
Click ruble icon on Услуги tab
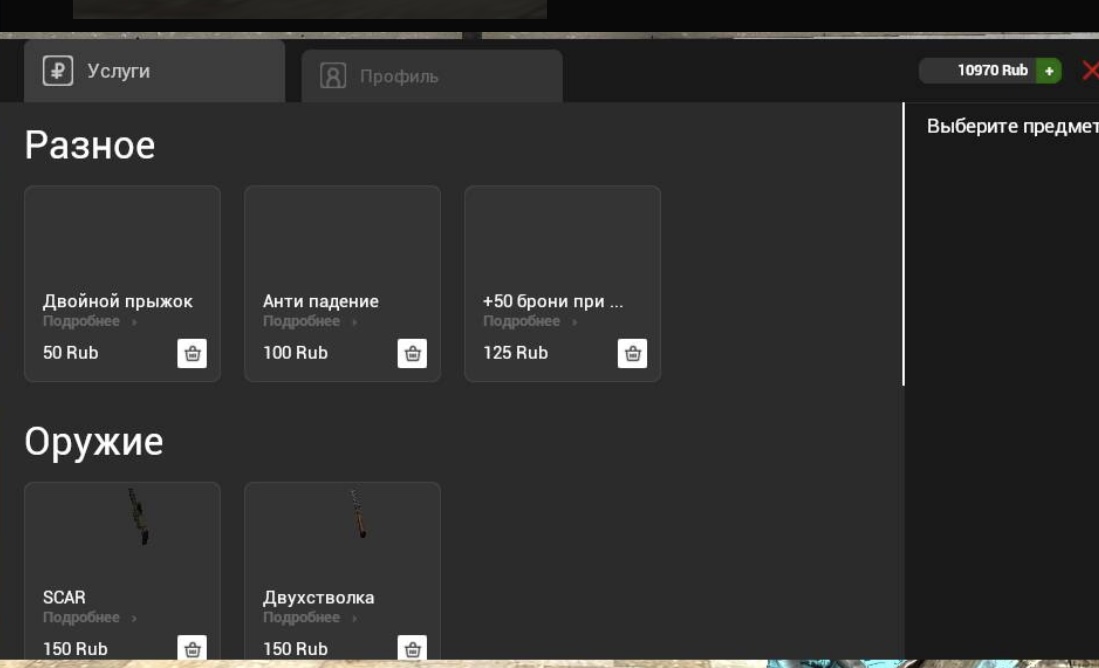(58, 71)
